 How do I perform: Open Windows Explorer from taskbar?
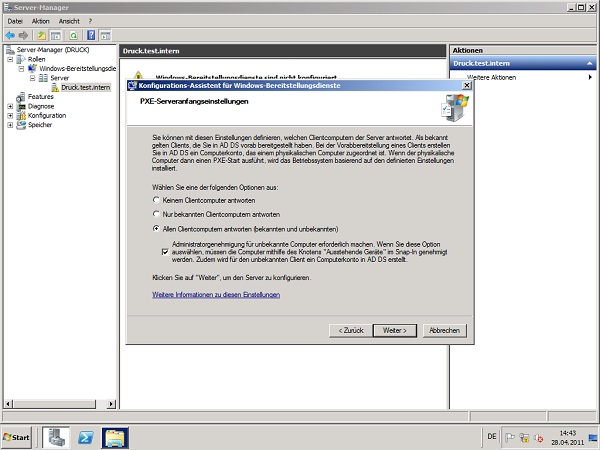[115, 437]
